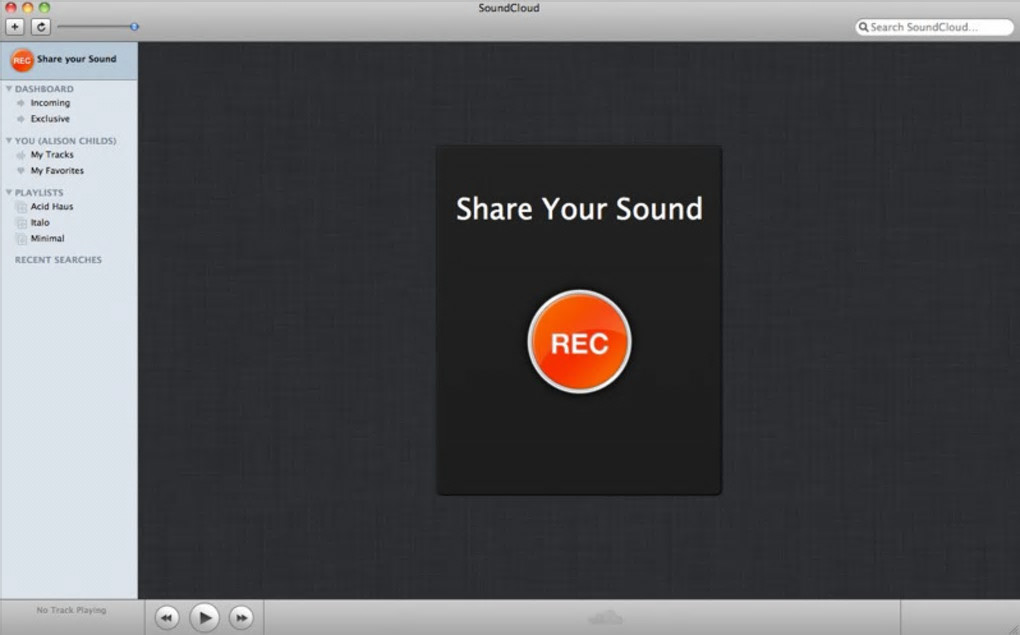Skip back with the rewind button
The width and height of the screenshot is (1020, 635).
point(167,617)
